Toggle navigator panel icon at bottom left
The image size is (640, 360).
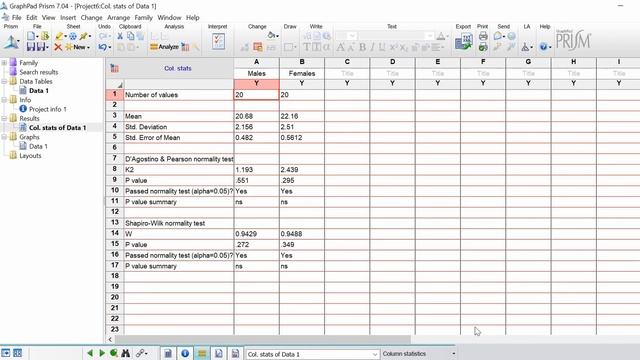(x=6, y=353)
